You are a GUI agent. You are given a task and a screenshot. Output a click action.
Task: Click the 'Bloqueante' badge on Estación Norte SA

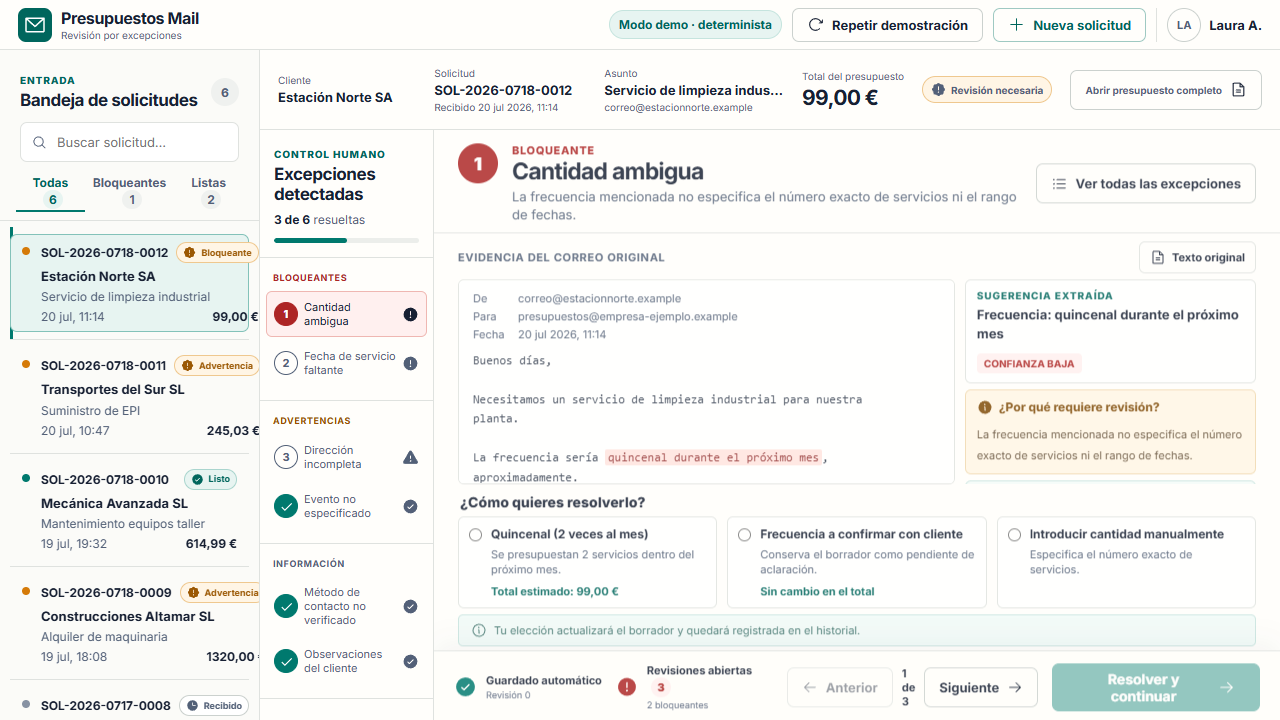(218, 253)
